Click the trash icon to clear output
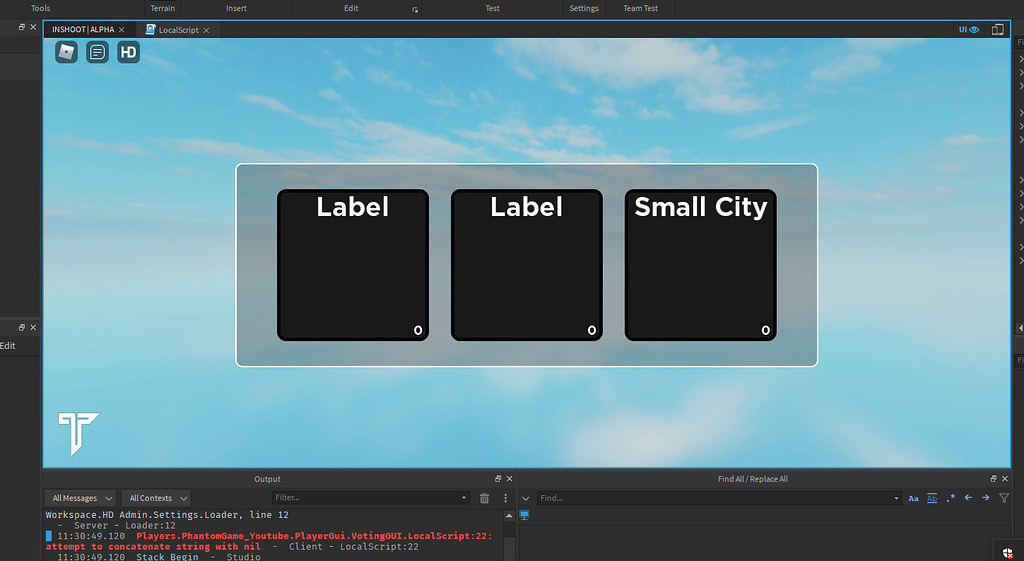 pos(485,498)
